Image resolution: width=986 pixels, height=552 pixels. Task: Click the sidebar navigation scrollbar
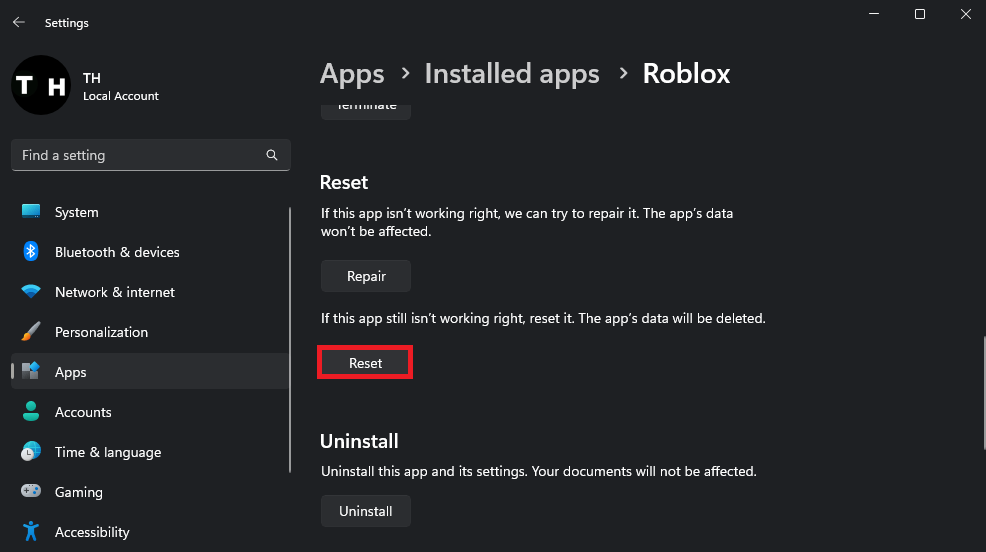click(x=290, y=339)
